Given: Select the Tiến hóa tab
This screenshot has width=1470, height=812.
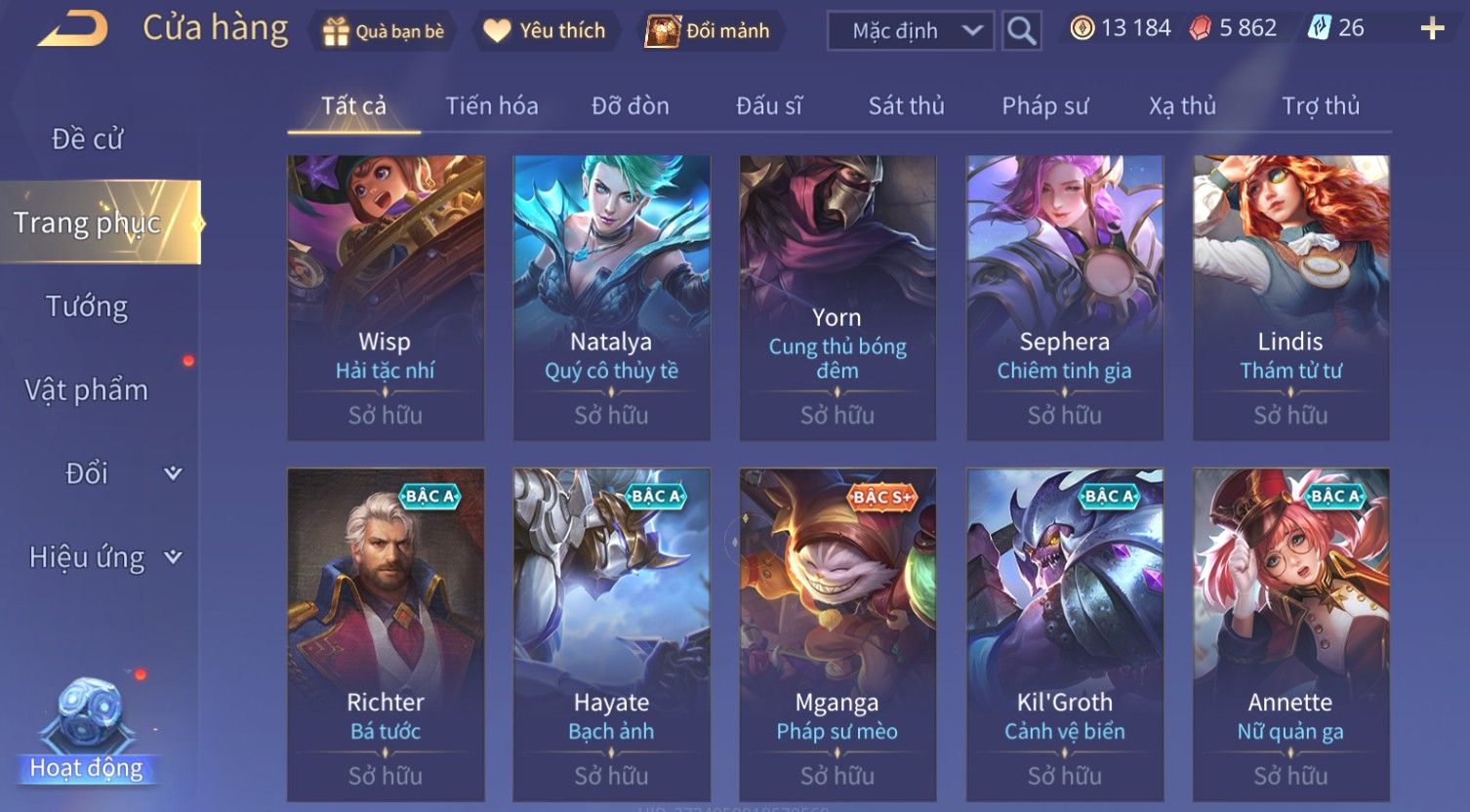Looking at the screenshot, I should click(492, 105).
